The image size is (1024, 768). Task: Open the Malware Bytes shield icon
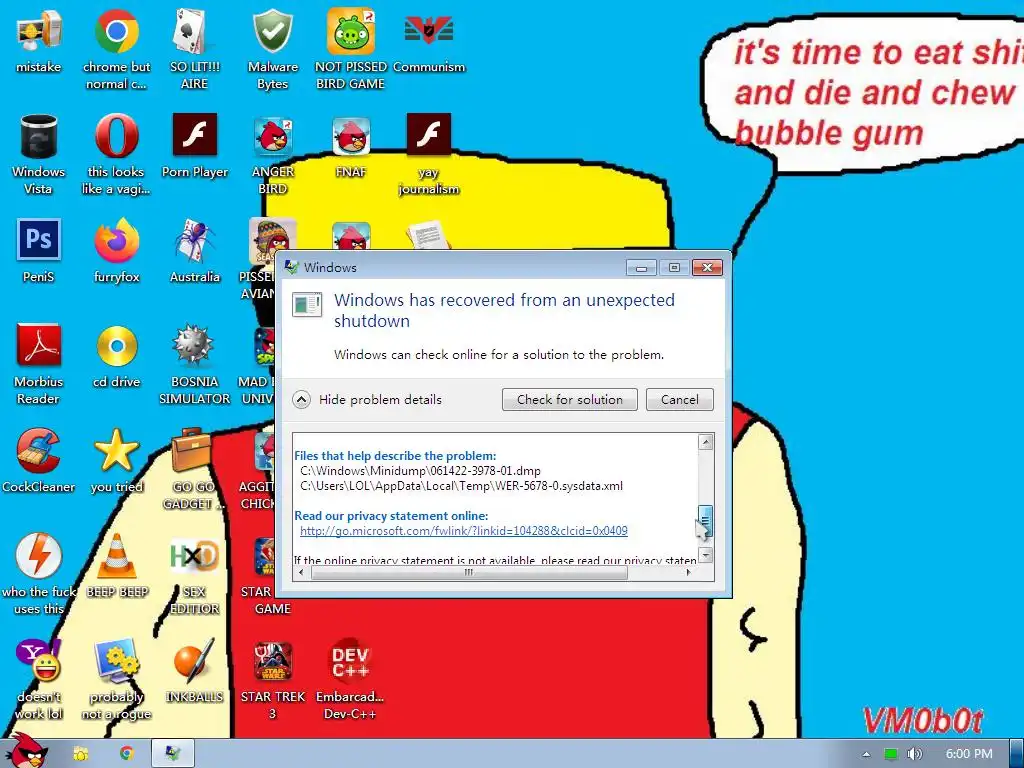pos(272,49)
